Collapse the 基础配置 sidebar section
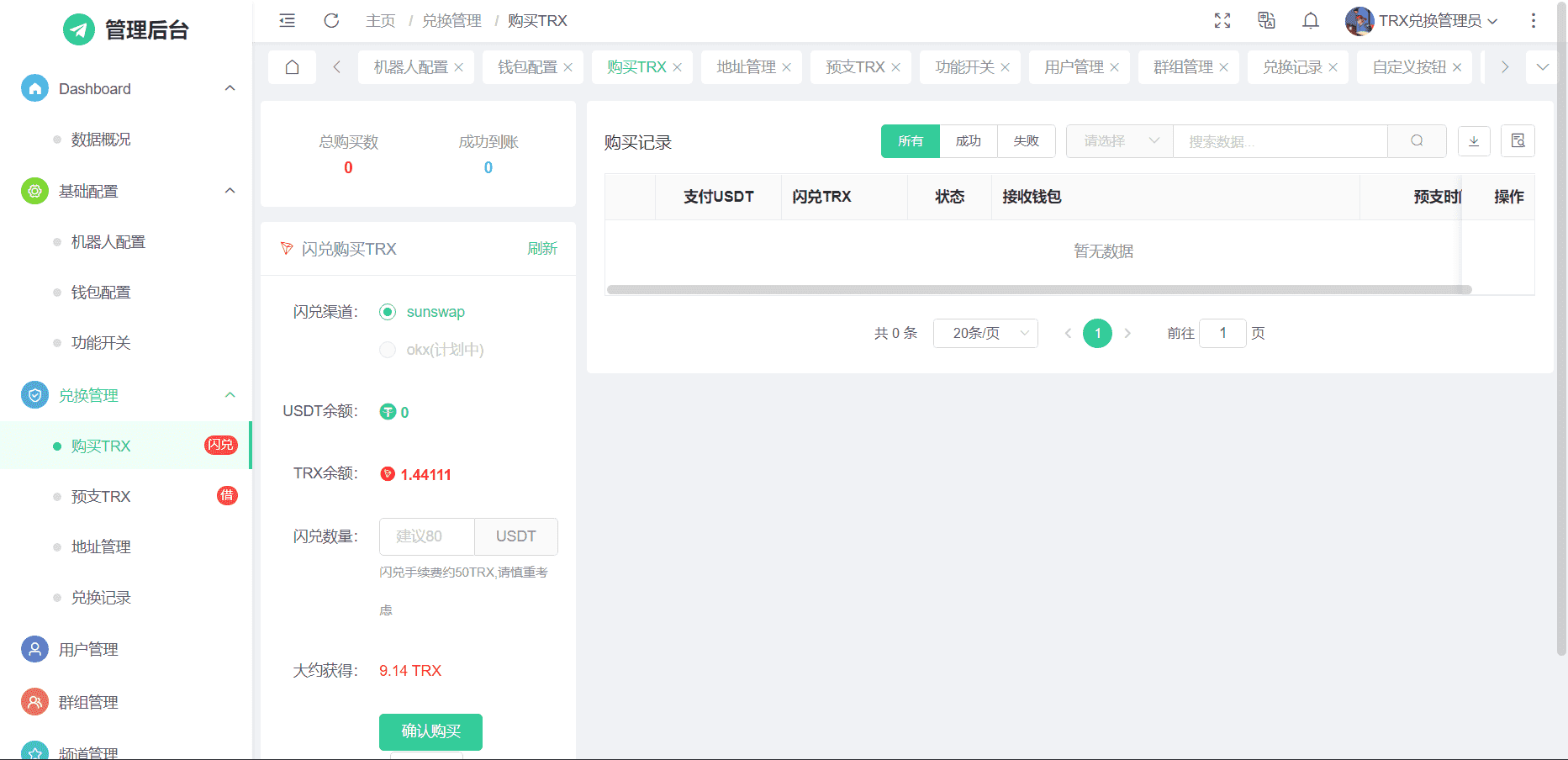The image size is (1568, 760). 230,191
